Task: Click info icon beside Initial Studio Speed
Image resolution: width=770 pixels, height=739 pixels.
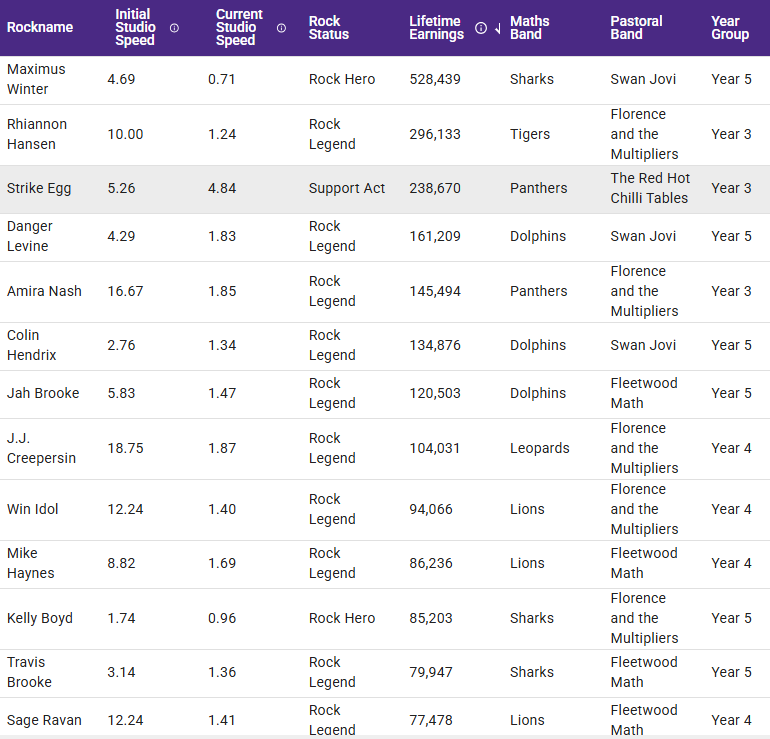Action: [175, 28]
